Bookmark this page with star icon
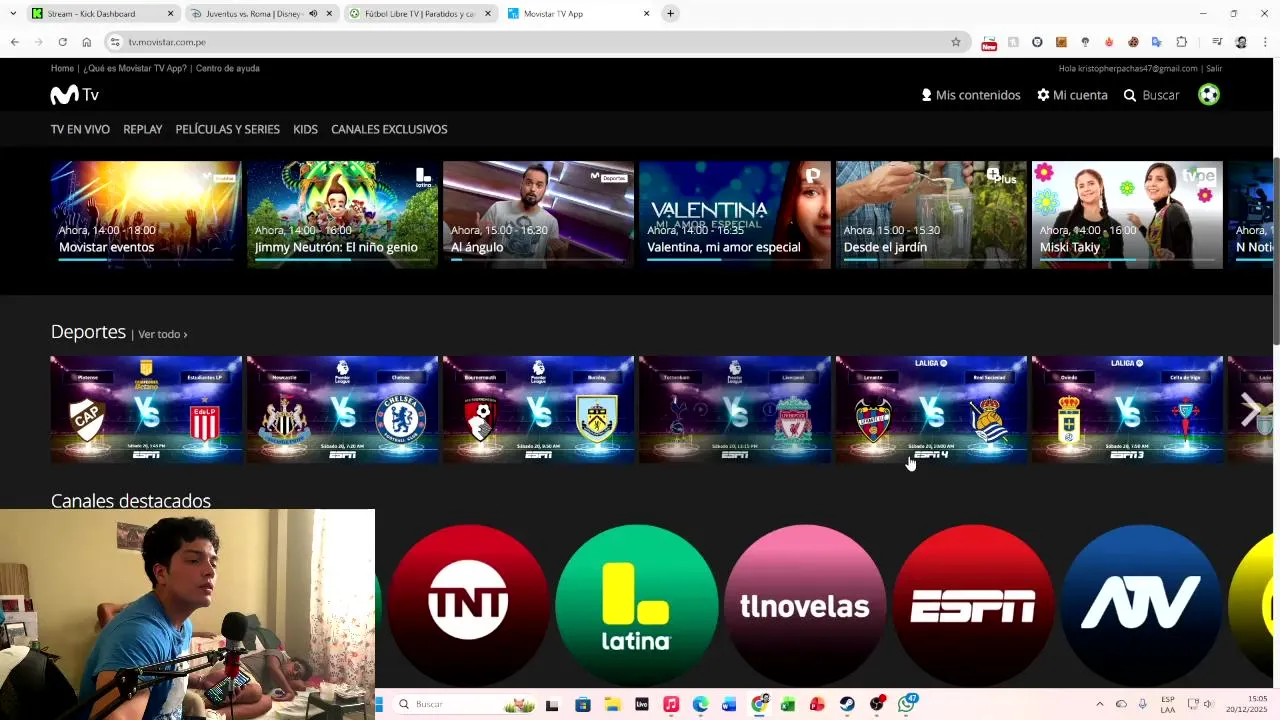The image size is (1280, 720). (956, 42)
